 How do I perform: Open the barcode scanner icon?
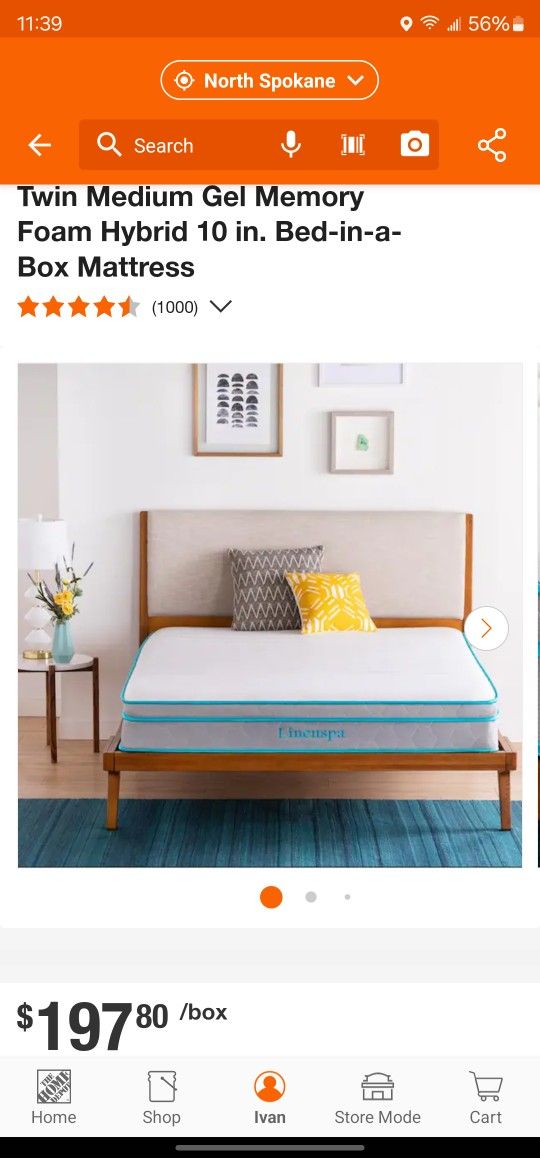[352, 145]
